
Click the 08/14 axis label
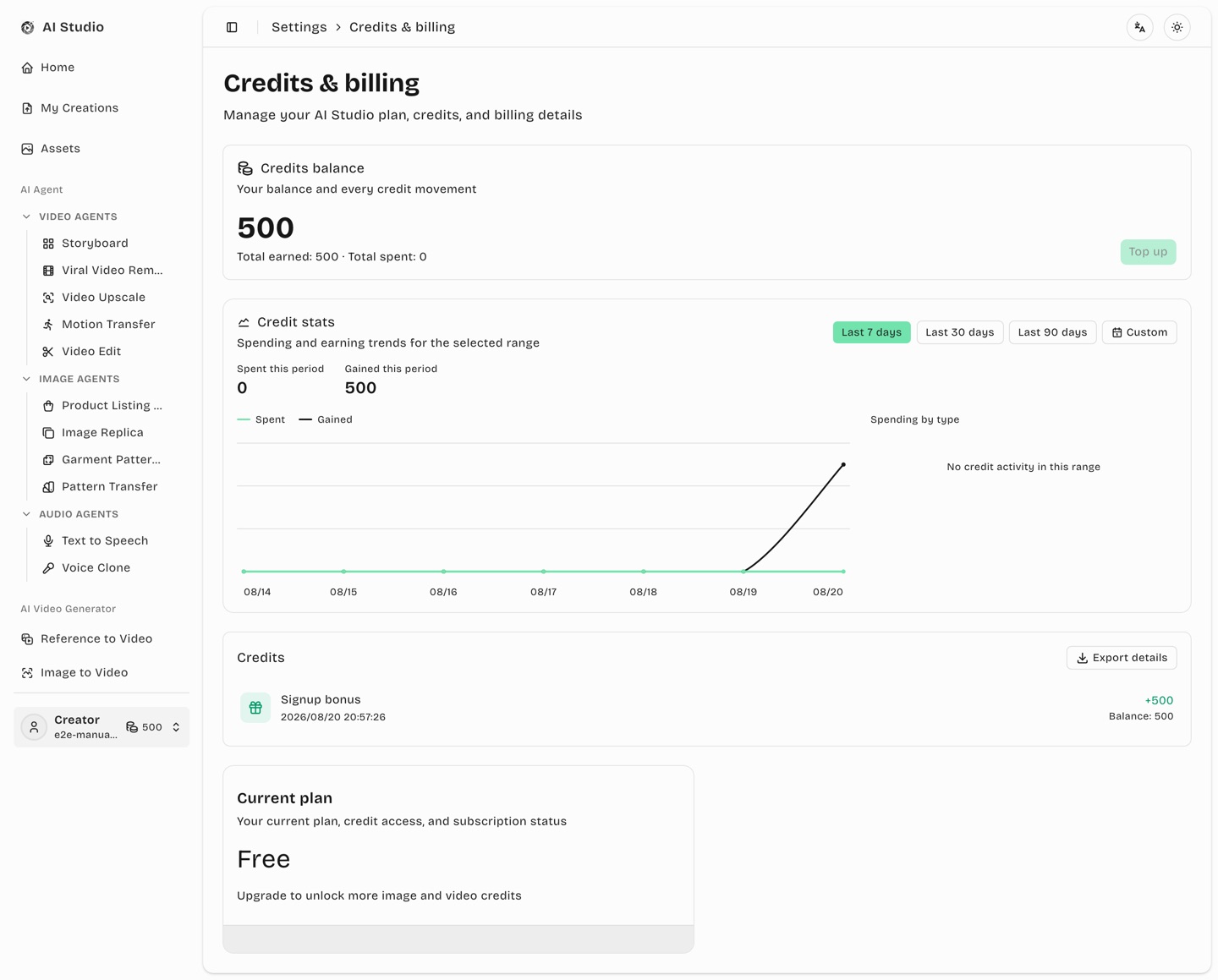point(257,592)
